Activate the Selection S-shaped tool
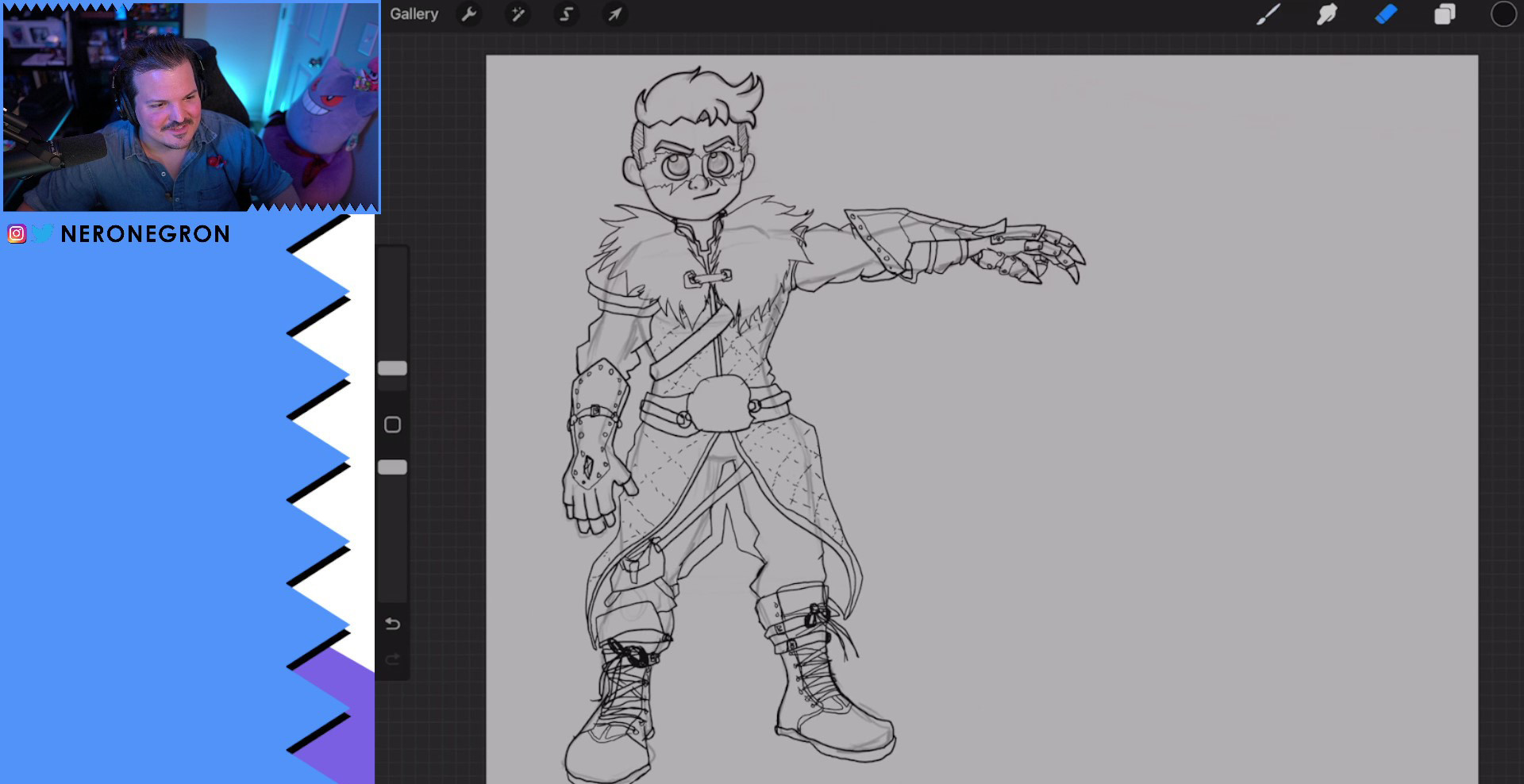Screen dimensions: 1524x784 click(566, 14)
